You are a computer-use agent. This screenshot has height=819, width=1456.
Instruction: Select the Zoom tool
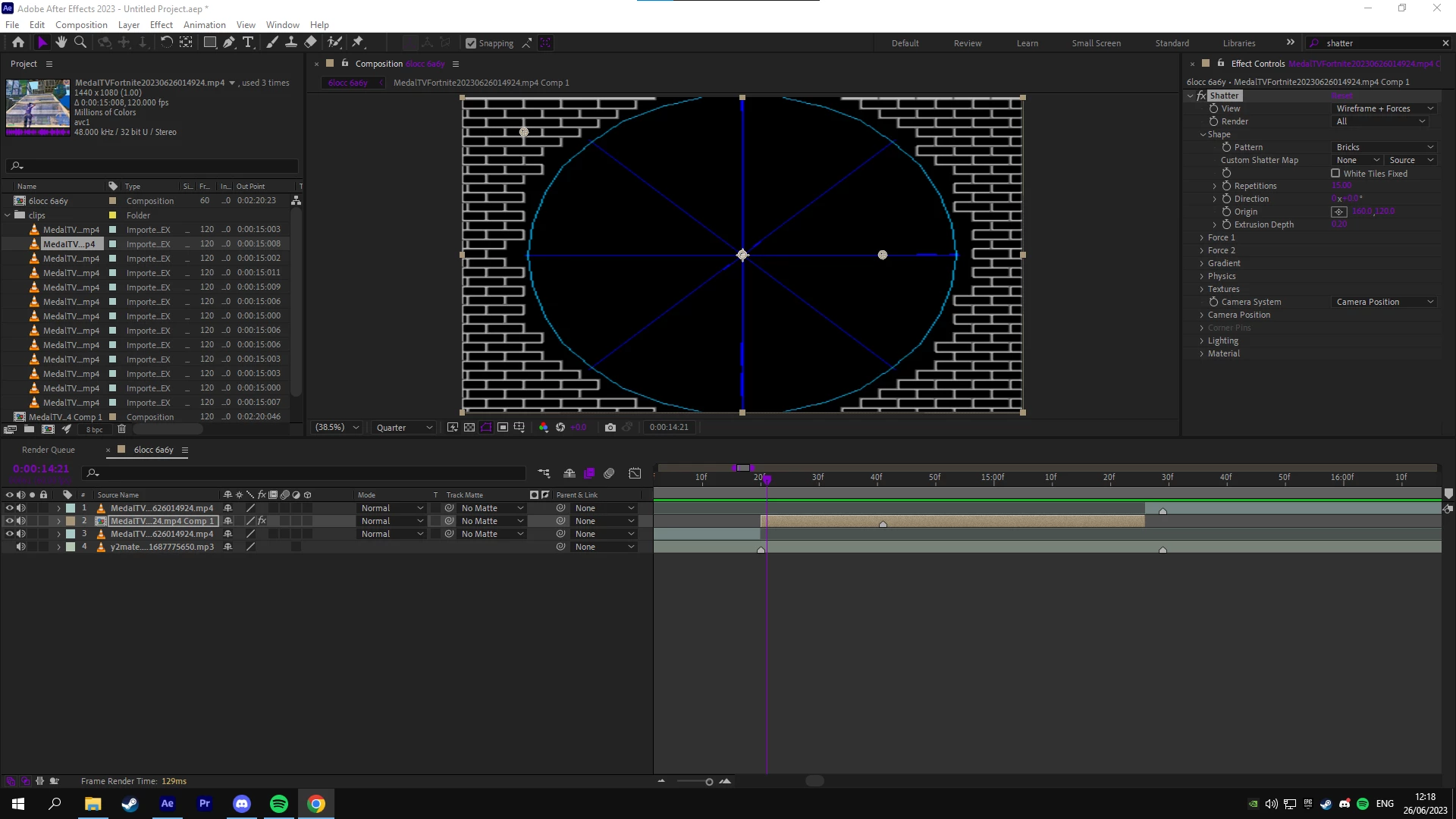tap(80, 42)
